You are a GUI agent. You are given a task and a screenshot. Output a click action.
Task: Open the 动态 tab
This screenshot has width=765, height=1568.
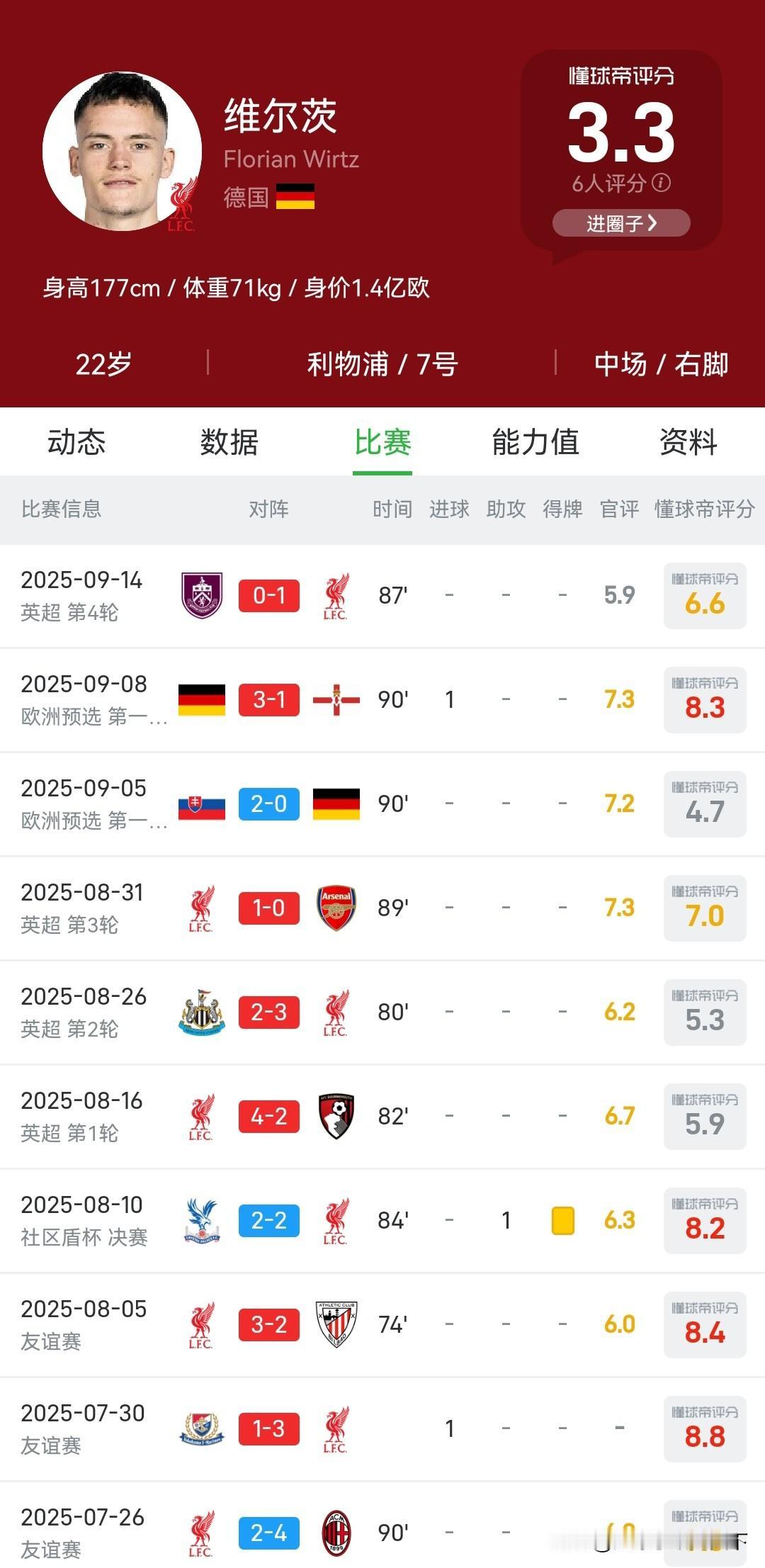click(x=76, y=442)
